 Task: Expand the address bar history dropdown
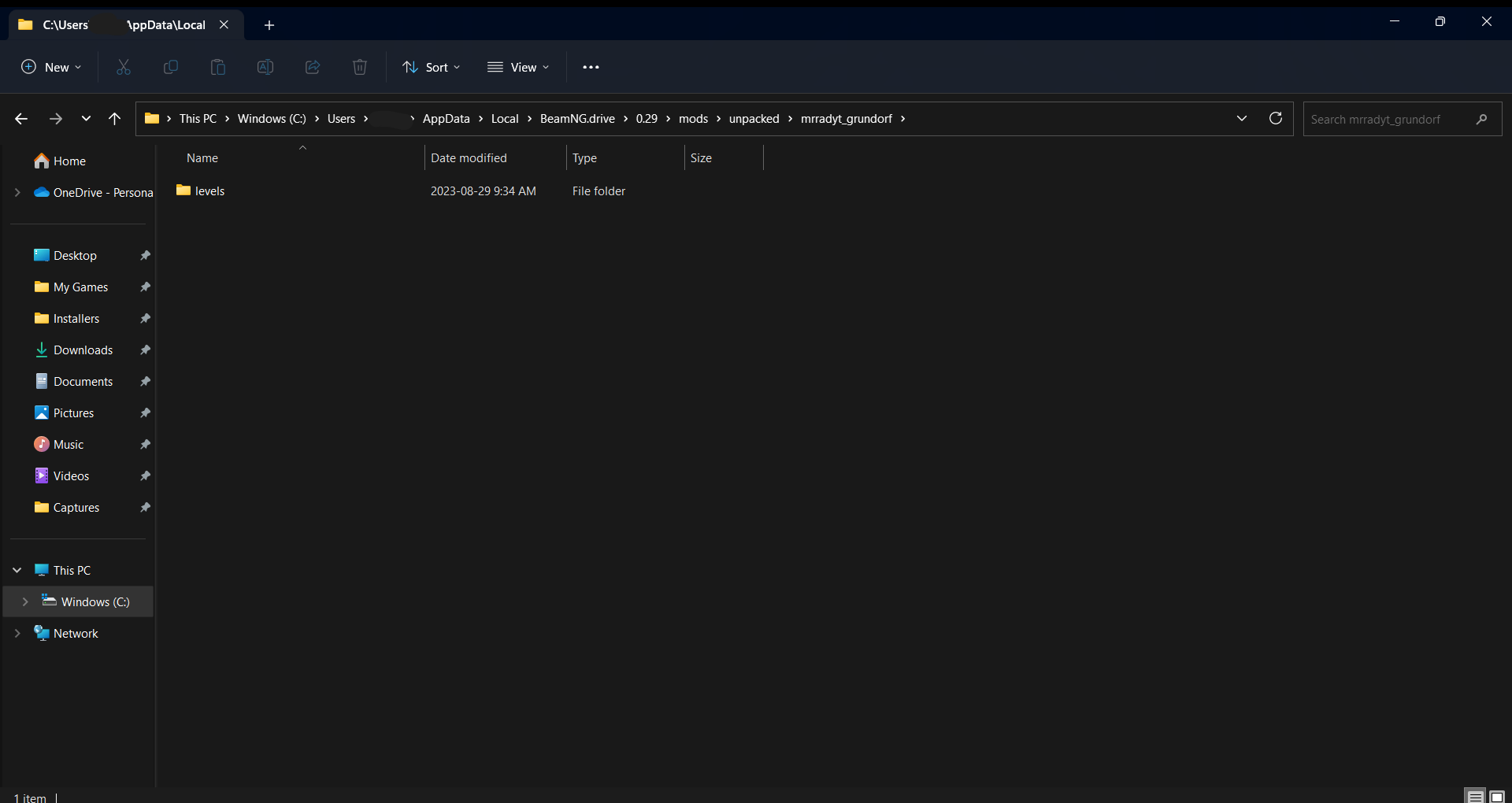(x=1242, y=118)
